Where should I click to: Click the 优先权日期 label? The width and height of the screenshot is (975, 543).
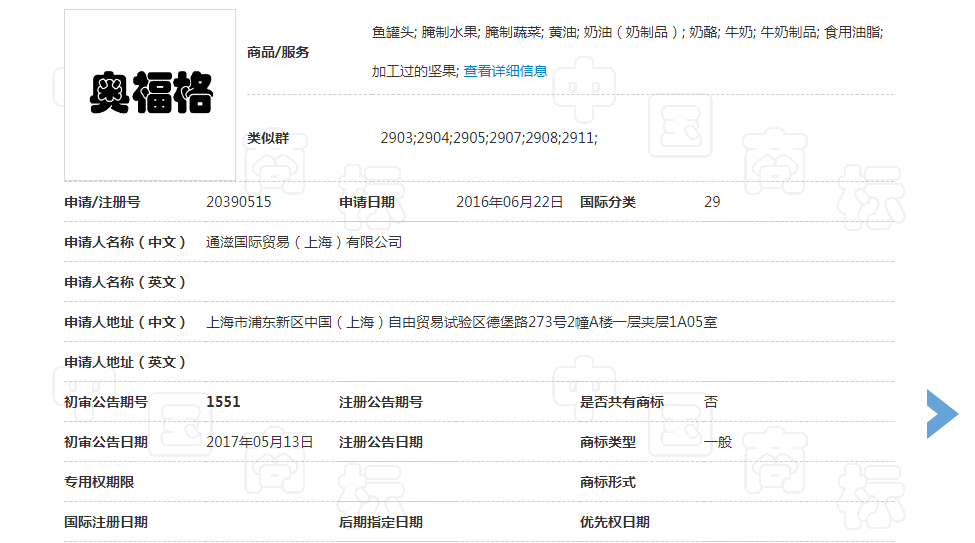(614, 522)
